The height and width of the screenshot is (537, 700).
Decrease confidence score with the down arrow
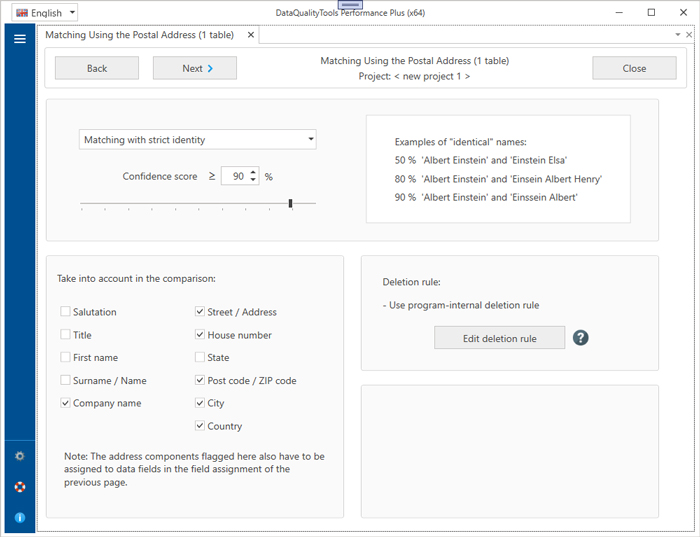click(x=254, y=181)
